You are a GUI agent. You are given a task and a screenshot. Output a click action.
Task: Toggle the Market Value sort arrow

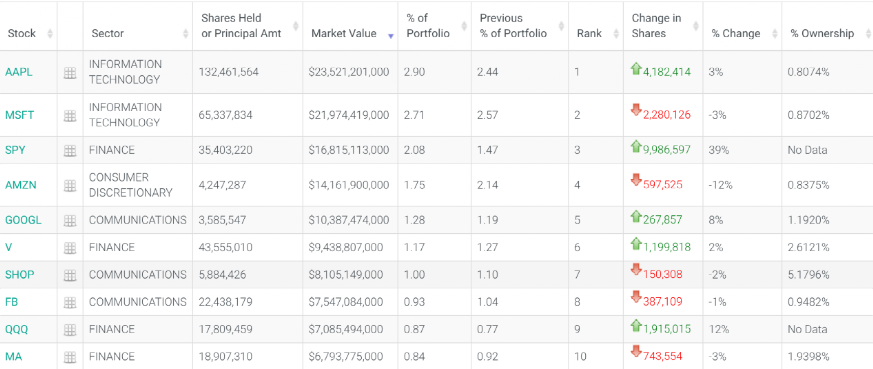coord(391,36)
